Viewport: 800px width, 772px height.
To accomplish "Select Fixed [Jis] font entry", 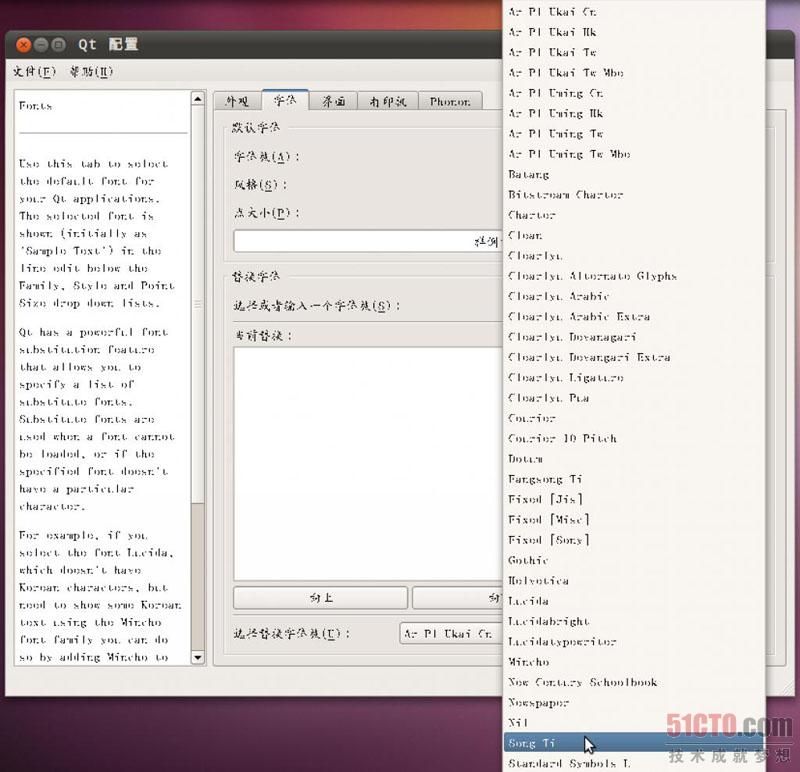I will (x=634, y=499).
